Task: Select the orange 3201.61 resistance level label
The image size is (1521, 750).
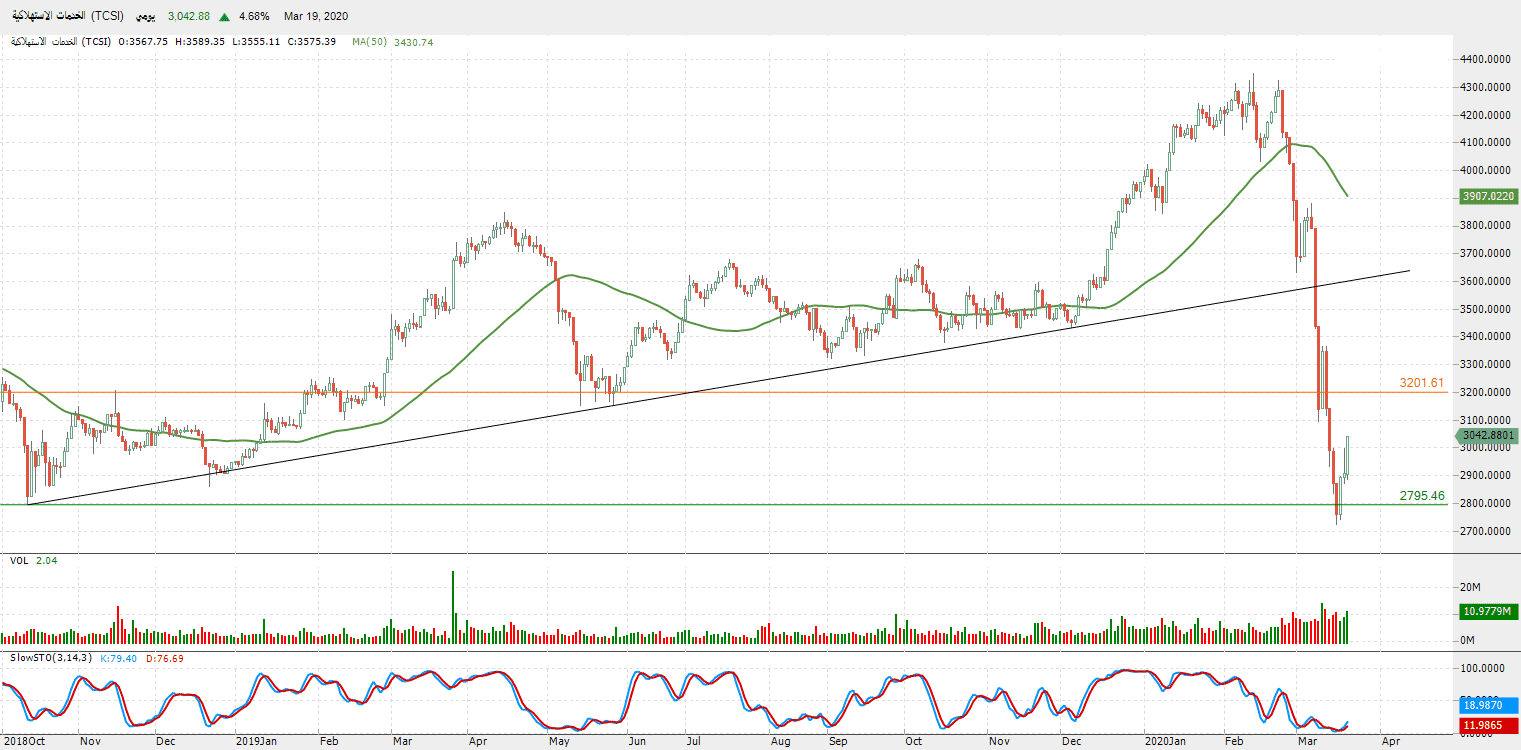Action: [x=1422, y=383]
